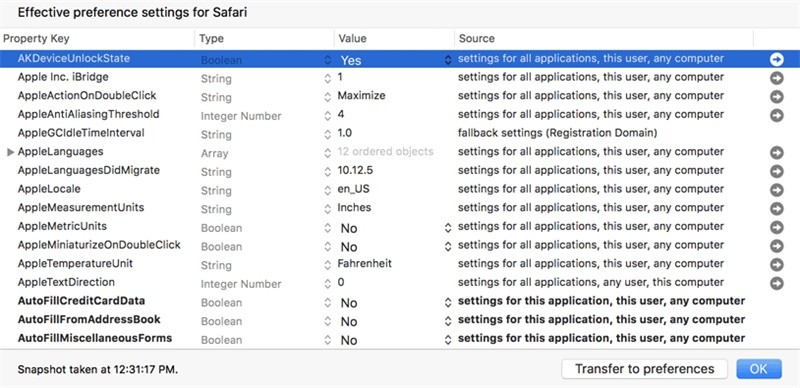The width and height of the screenshot is (800, 388).
Task: Click arrow icon for AppleLanguagesDidMigrate row
Action: [777, 171]
